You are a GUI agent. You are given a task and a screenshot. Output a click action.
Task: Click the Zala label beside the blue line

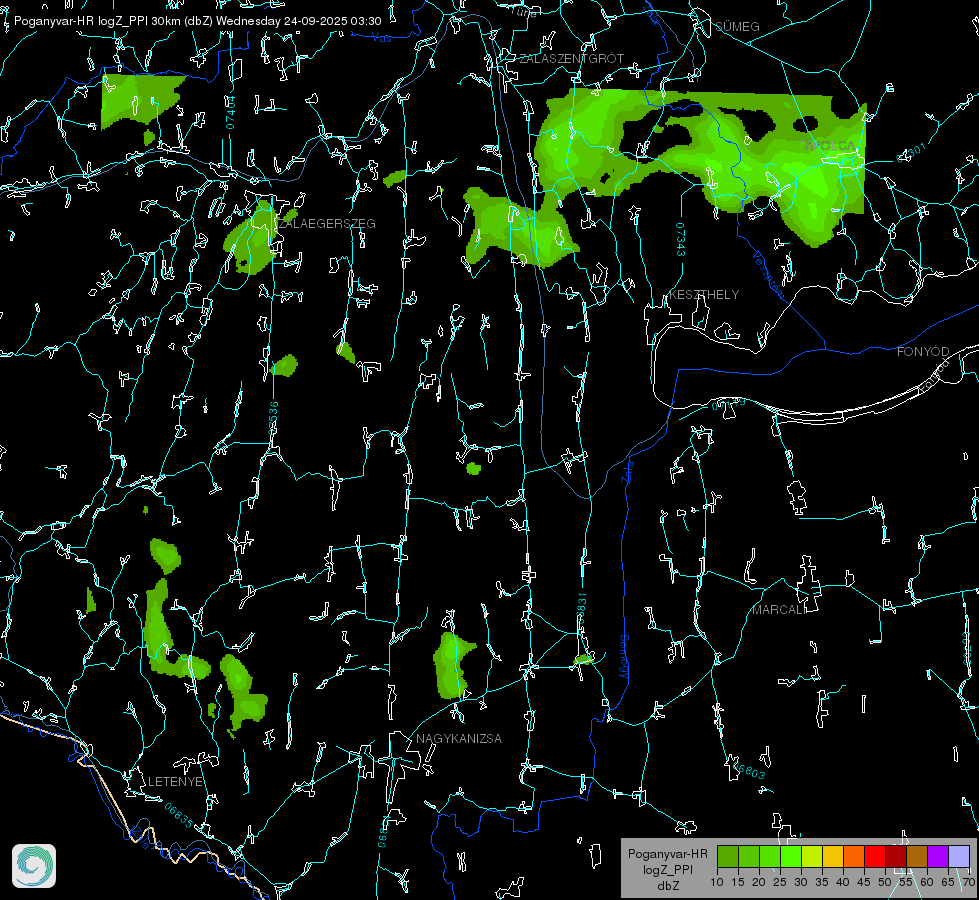626,471
